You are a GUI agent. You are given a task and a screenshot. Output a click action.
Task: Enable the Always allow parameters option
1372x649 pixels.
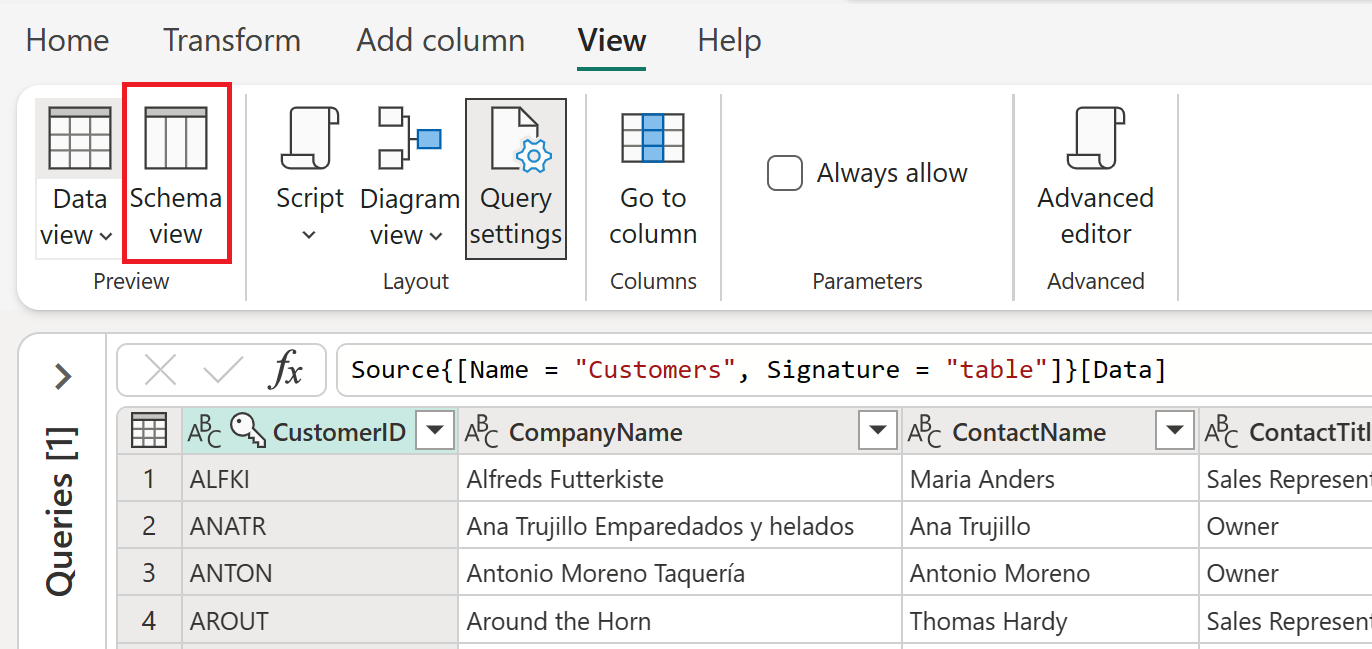pyautogui.click(x=785, y=172)
